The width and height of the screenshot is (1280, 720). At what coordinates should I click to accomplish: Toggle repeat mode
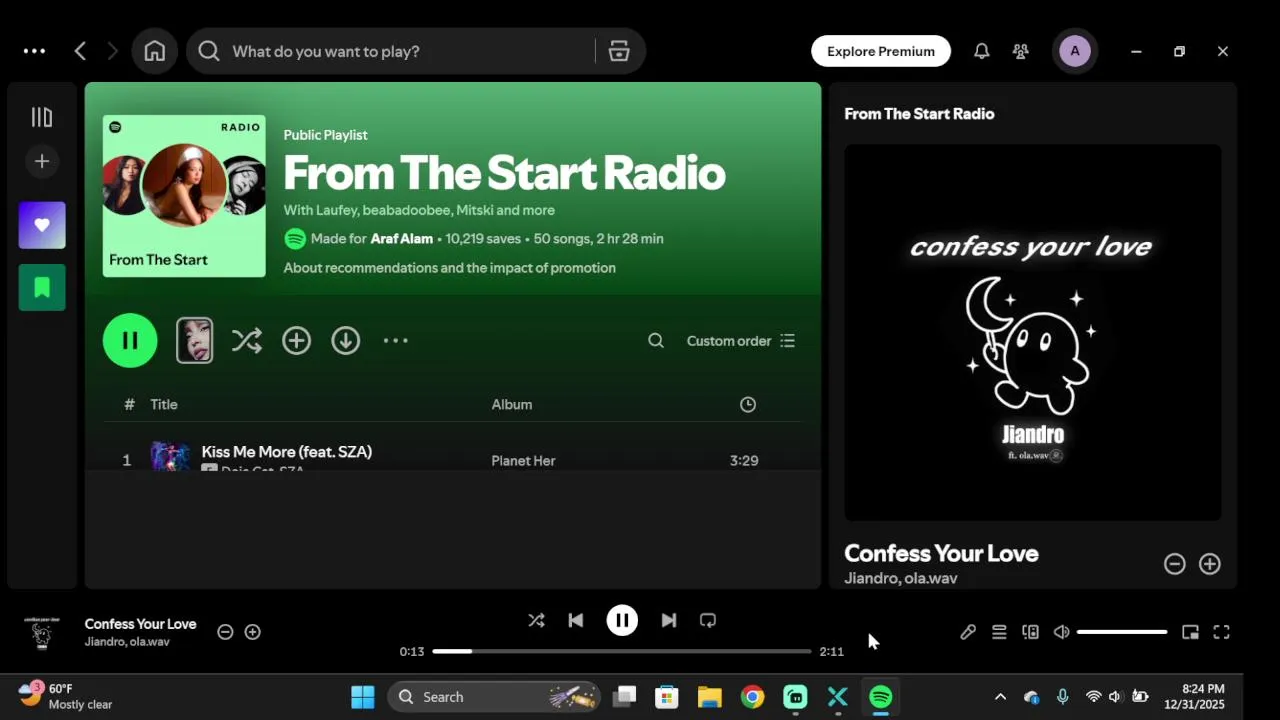(x=708, y=620)
